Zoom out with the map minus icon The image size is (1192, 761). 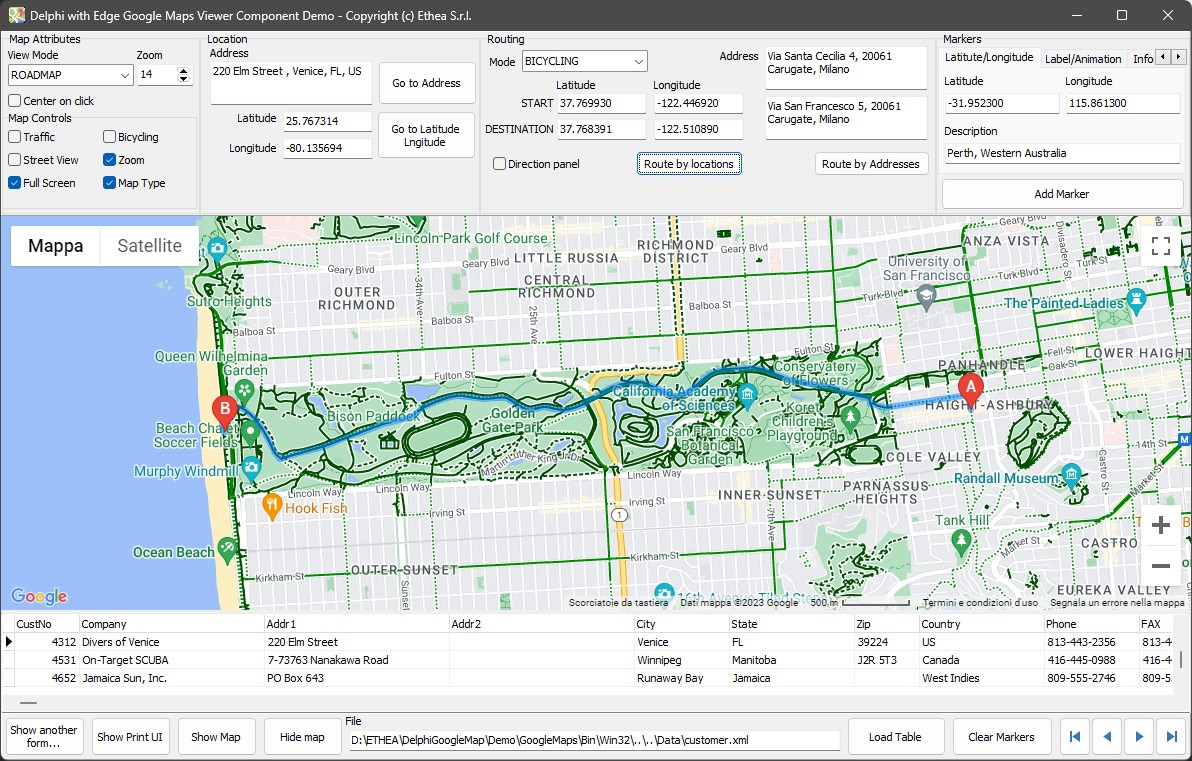[1160, 566]
